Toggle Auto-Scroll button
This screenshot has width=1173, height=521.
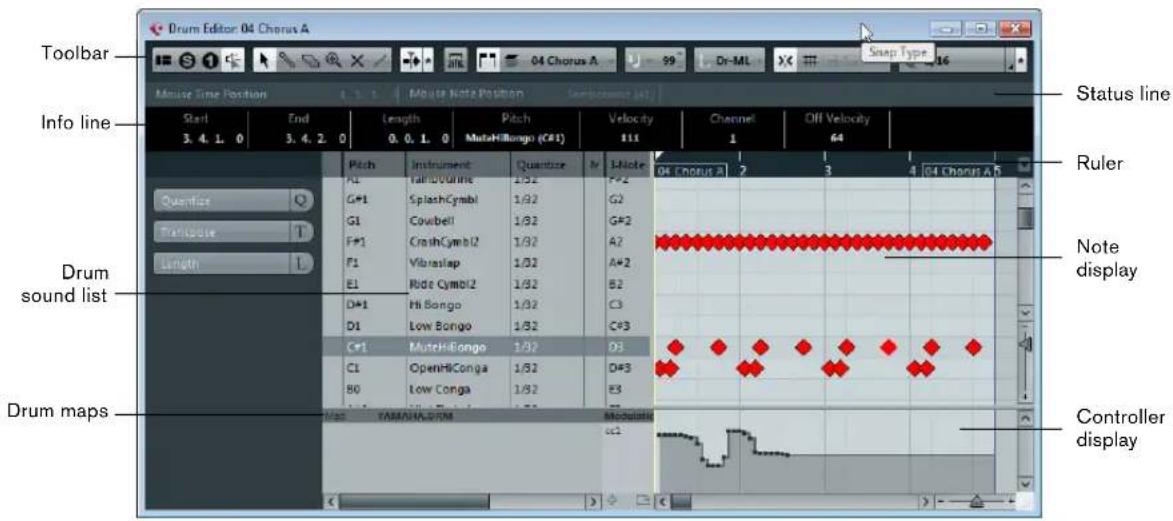[411, 62]
